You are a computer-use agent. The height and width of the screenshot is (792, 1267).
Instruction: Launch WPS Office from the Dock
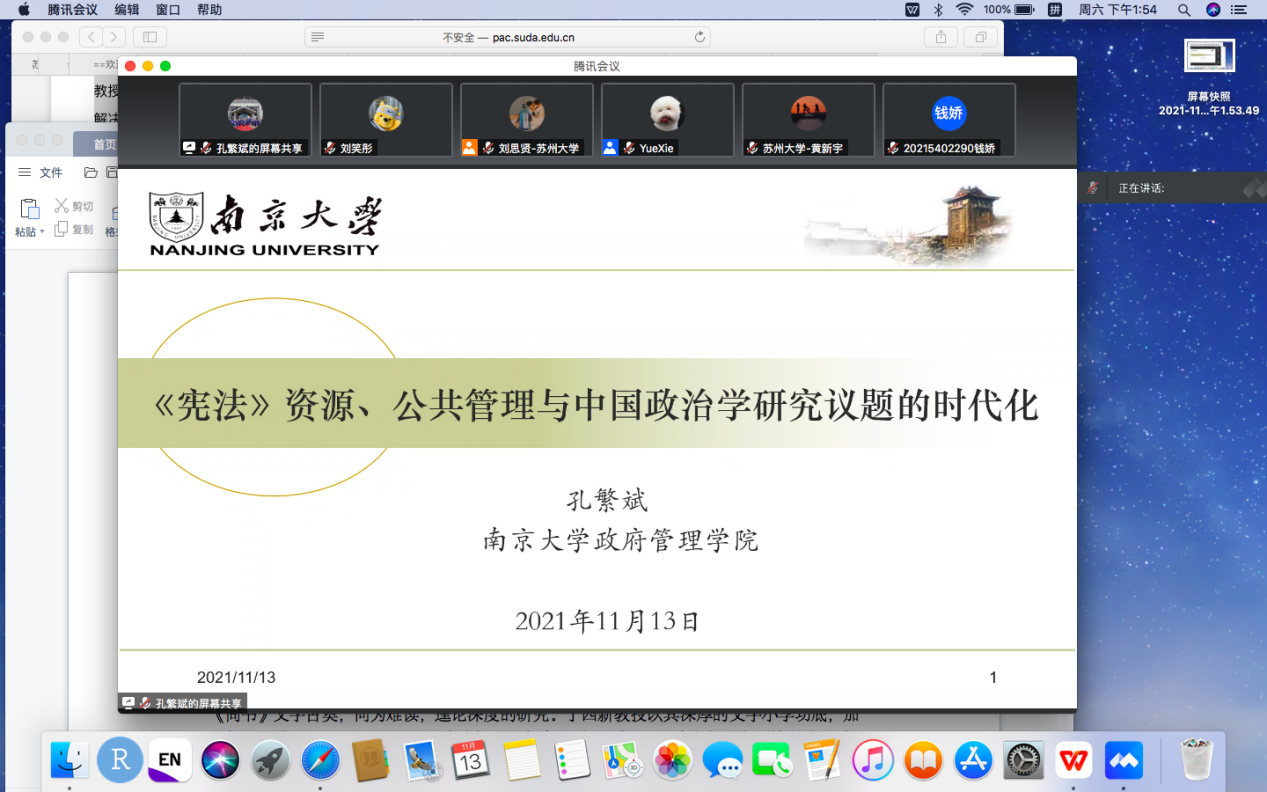pos(1074,760)
